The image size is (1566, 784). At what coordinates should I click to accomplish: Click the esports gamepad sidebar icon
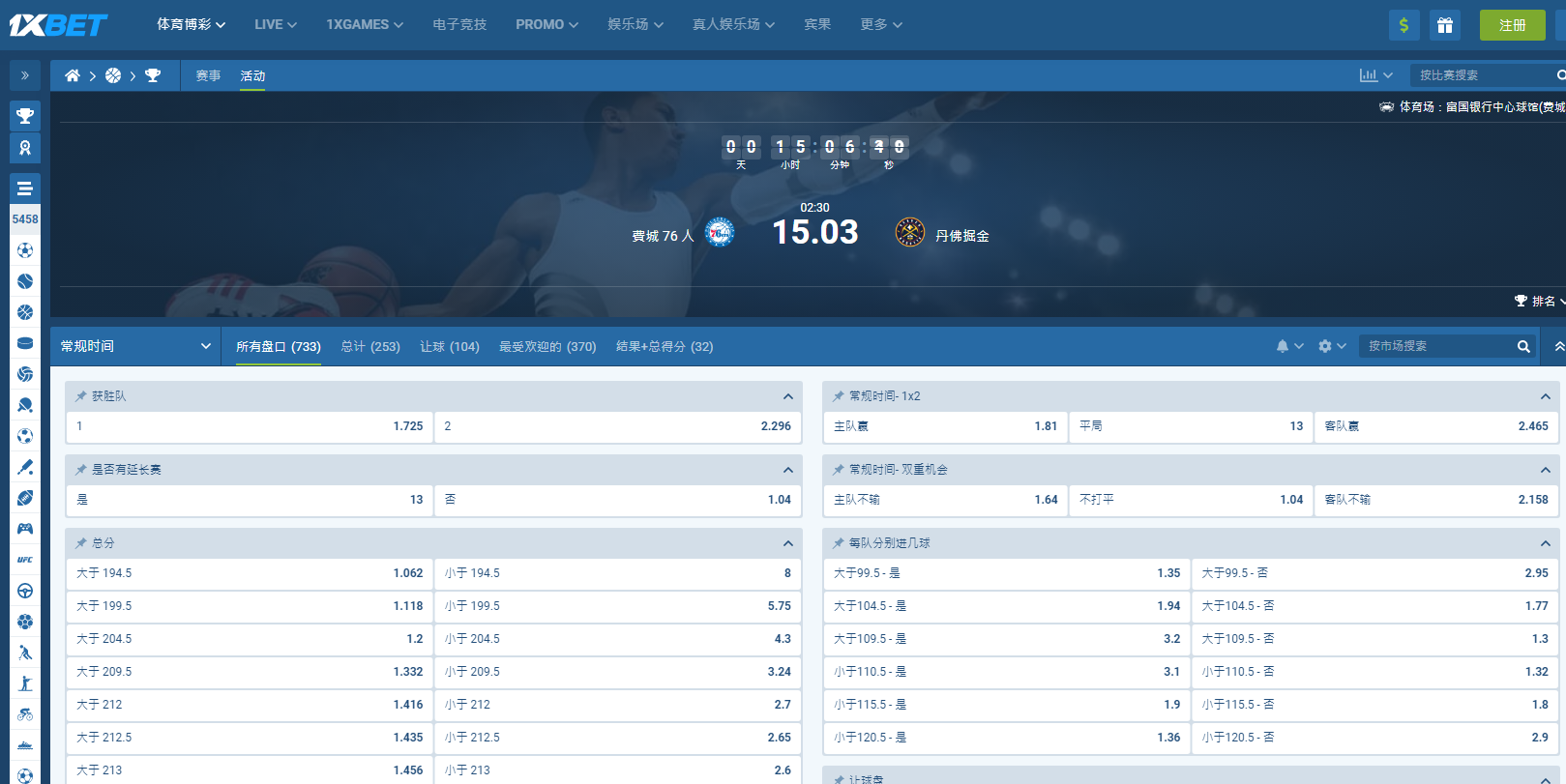pos(25,529)
